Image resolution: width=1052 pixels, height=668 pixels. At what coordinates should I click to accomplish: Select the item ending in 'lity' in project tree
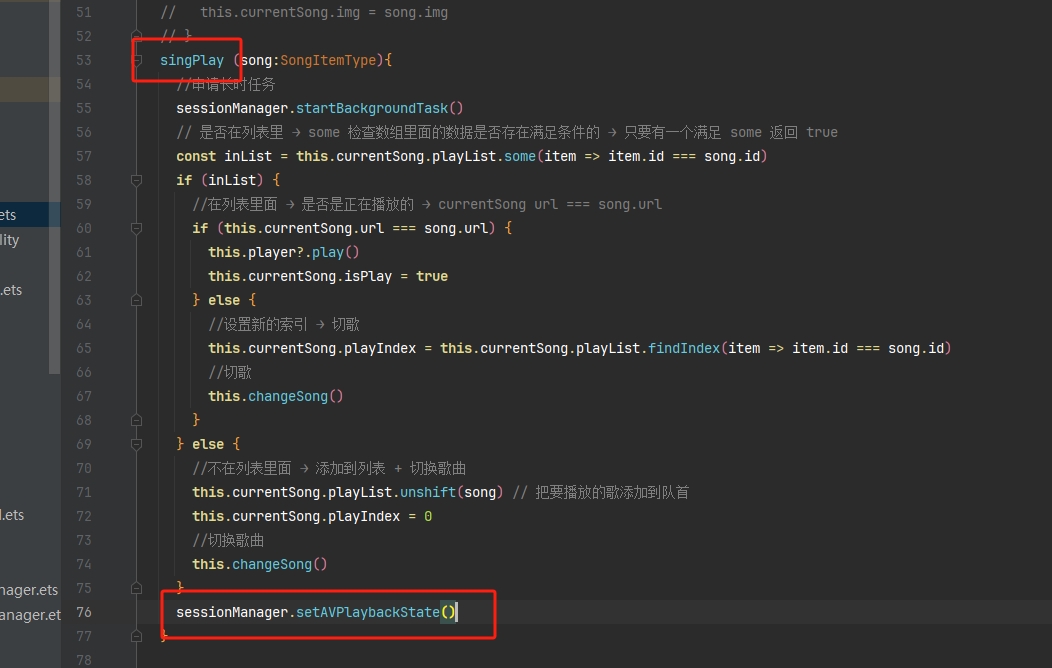[10, 240]
